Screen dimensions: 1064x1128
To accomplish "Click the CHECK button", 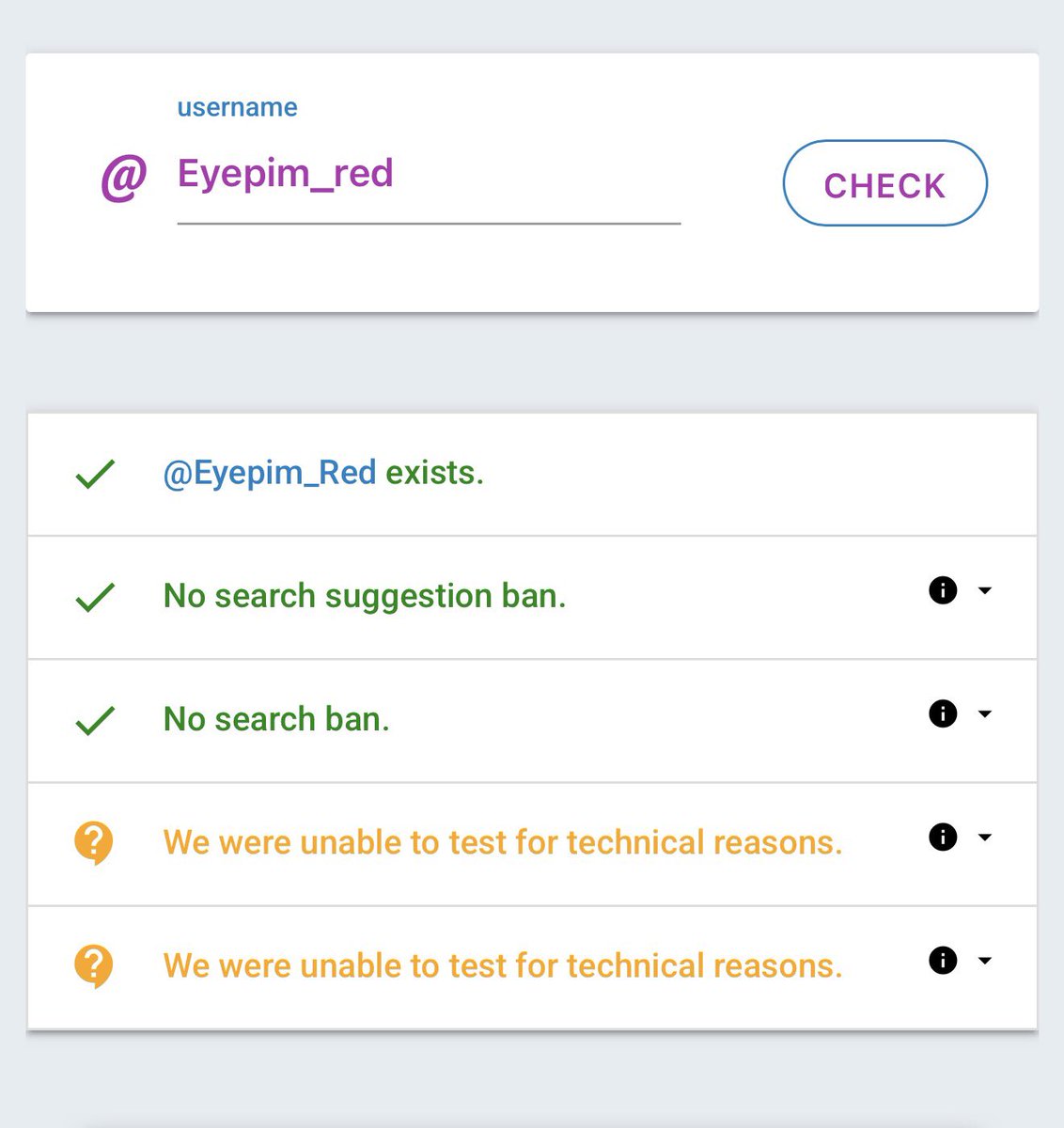I will coord(885,183).
